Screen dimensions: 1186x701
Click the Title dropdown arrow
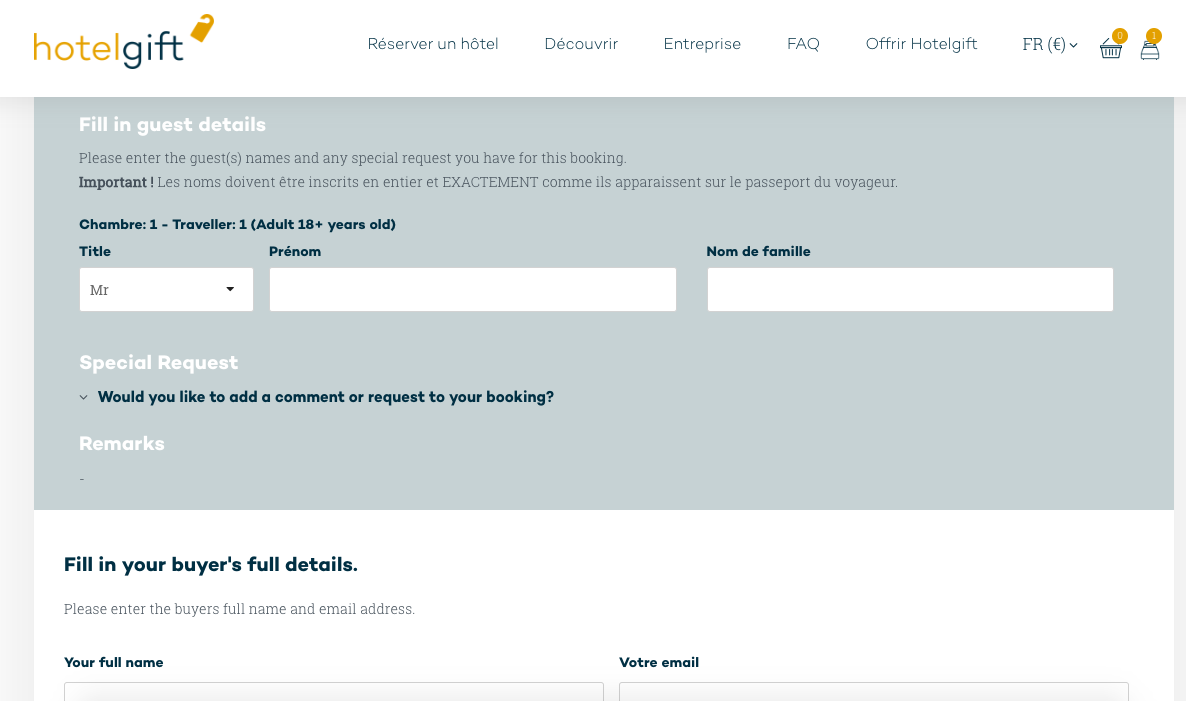(230, 289)
